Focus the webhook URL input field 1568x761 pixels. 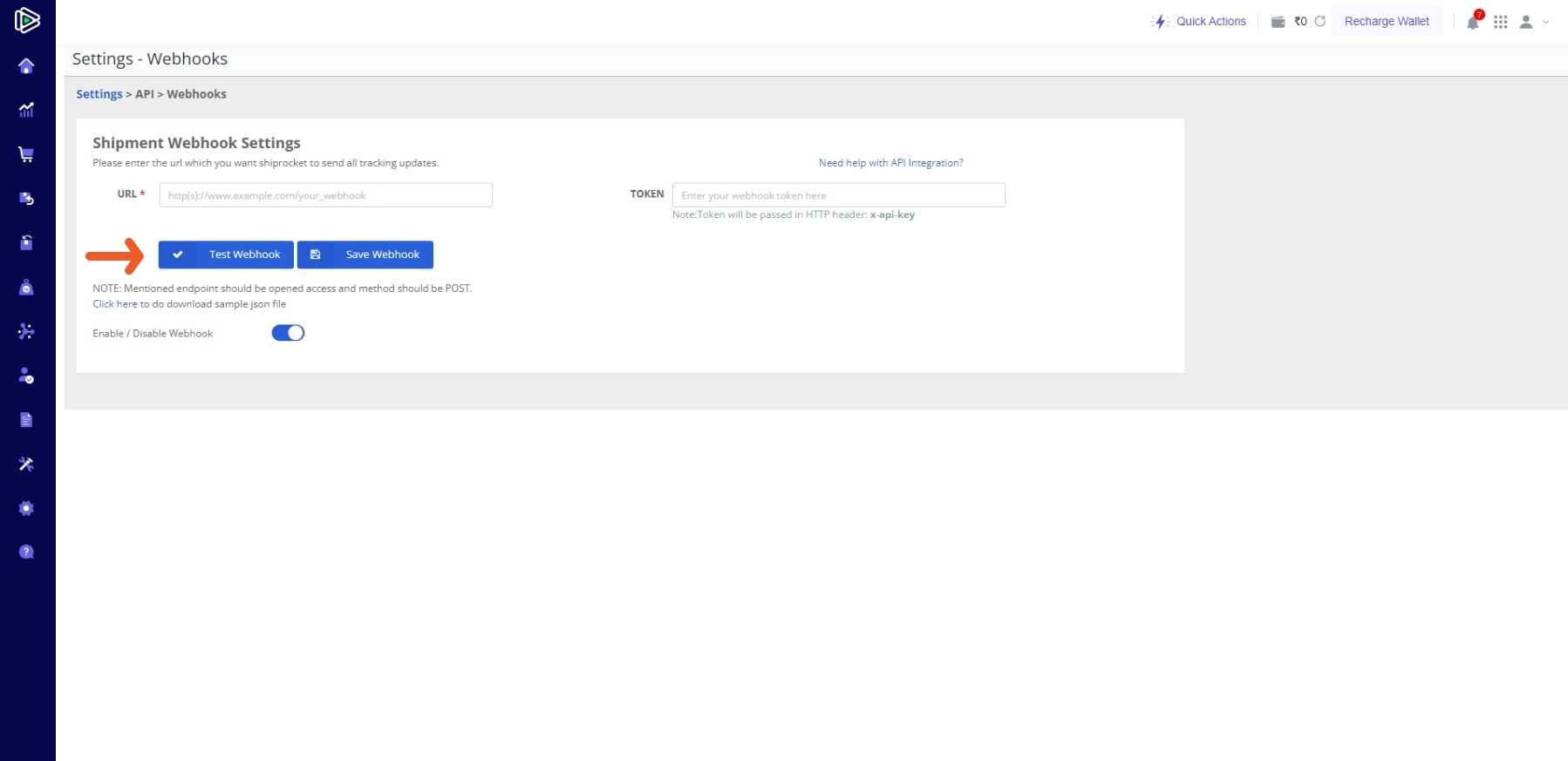tap(325, 195)
